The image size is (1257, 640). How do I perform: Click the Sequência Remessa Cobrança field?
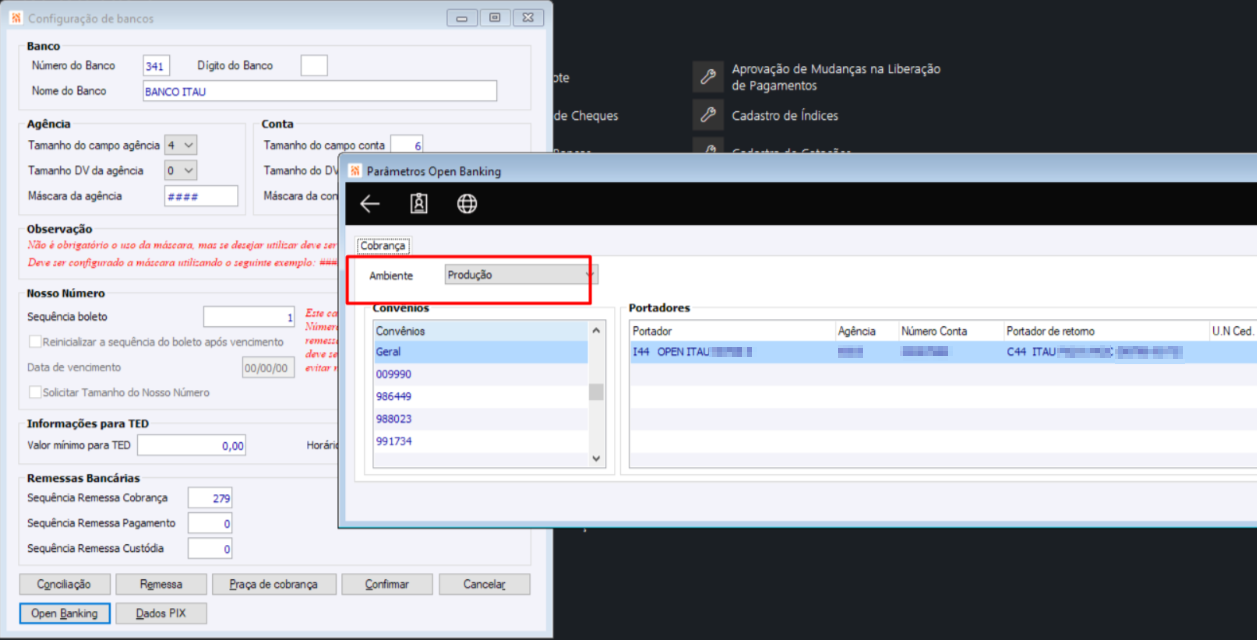[x=210, y=498]
